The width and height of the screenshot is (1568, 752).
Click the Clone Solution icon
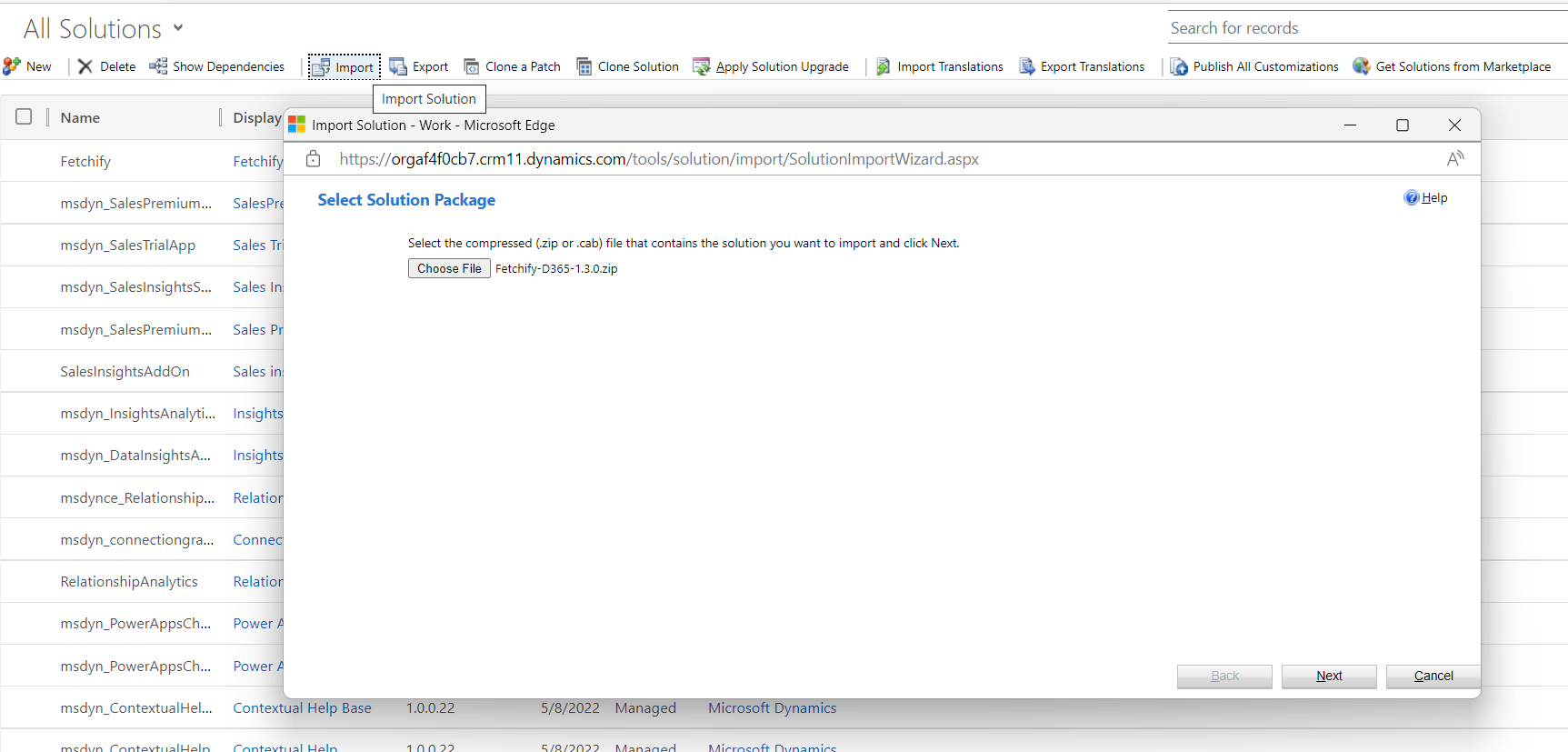pyautogui.click(x=584, y=66)
